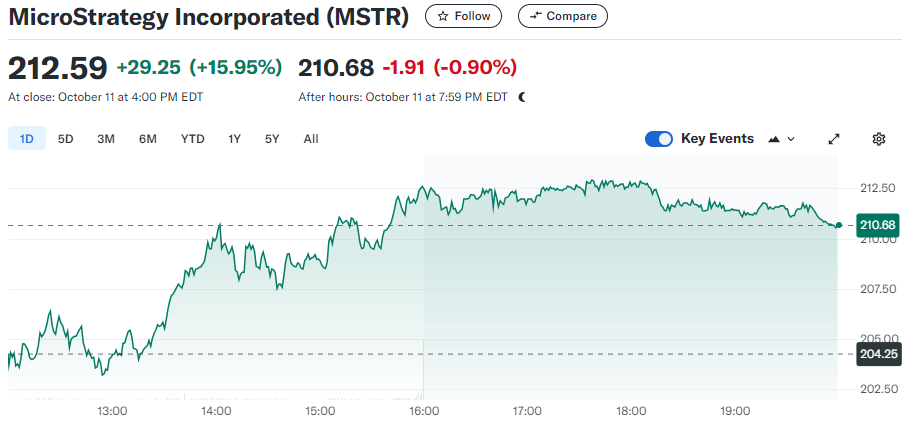The image size is (915, 425).
Task: Click the star icon on Follow
Action: [x=443, y=16]
